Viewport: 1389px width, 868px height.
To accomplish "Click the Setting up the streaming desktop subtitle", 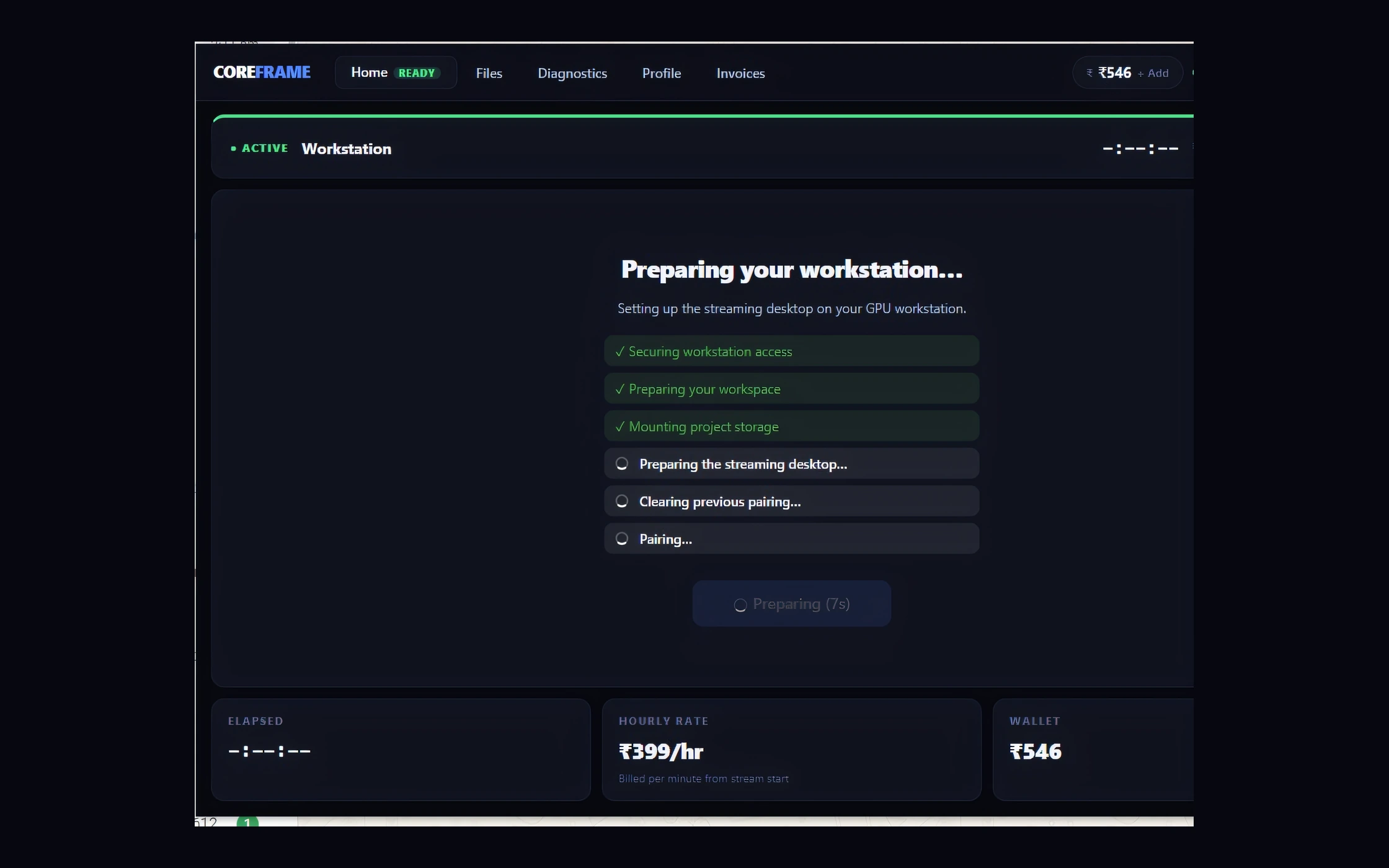I will (791, 308).
